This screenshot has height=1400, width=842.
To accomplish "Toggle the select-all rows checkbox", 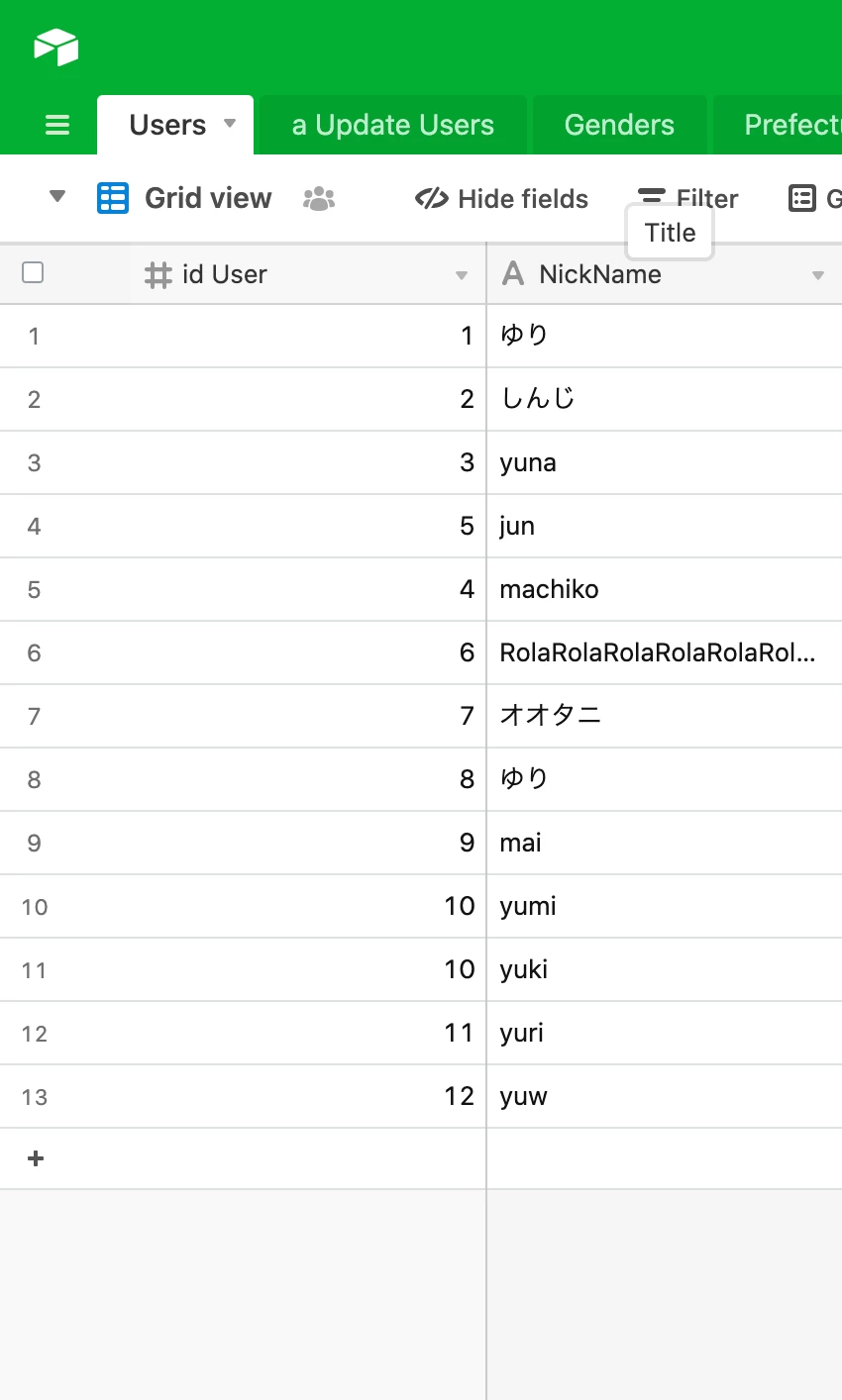I will pos(33,272).
